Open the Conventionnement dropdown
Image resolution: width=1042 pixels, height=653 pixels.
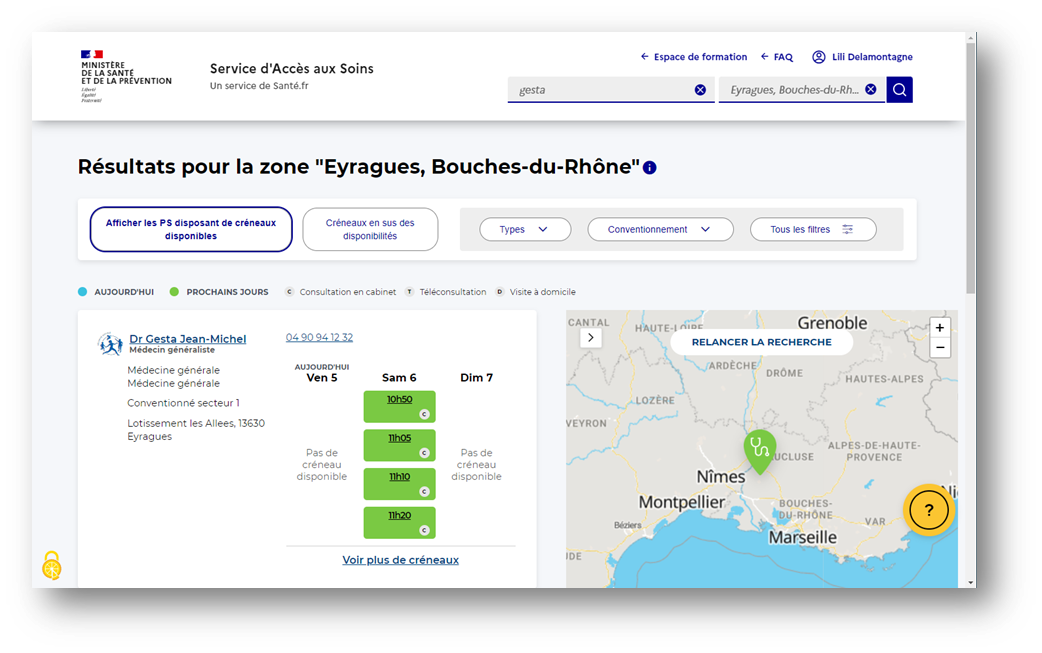click(660, 229)
